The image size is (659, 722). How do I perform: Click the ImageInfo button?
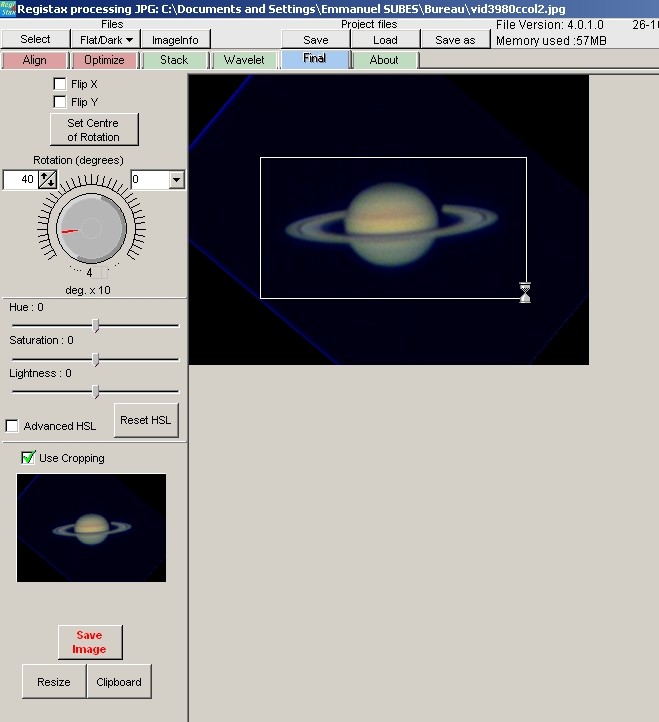point(175,40)
